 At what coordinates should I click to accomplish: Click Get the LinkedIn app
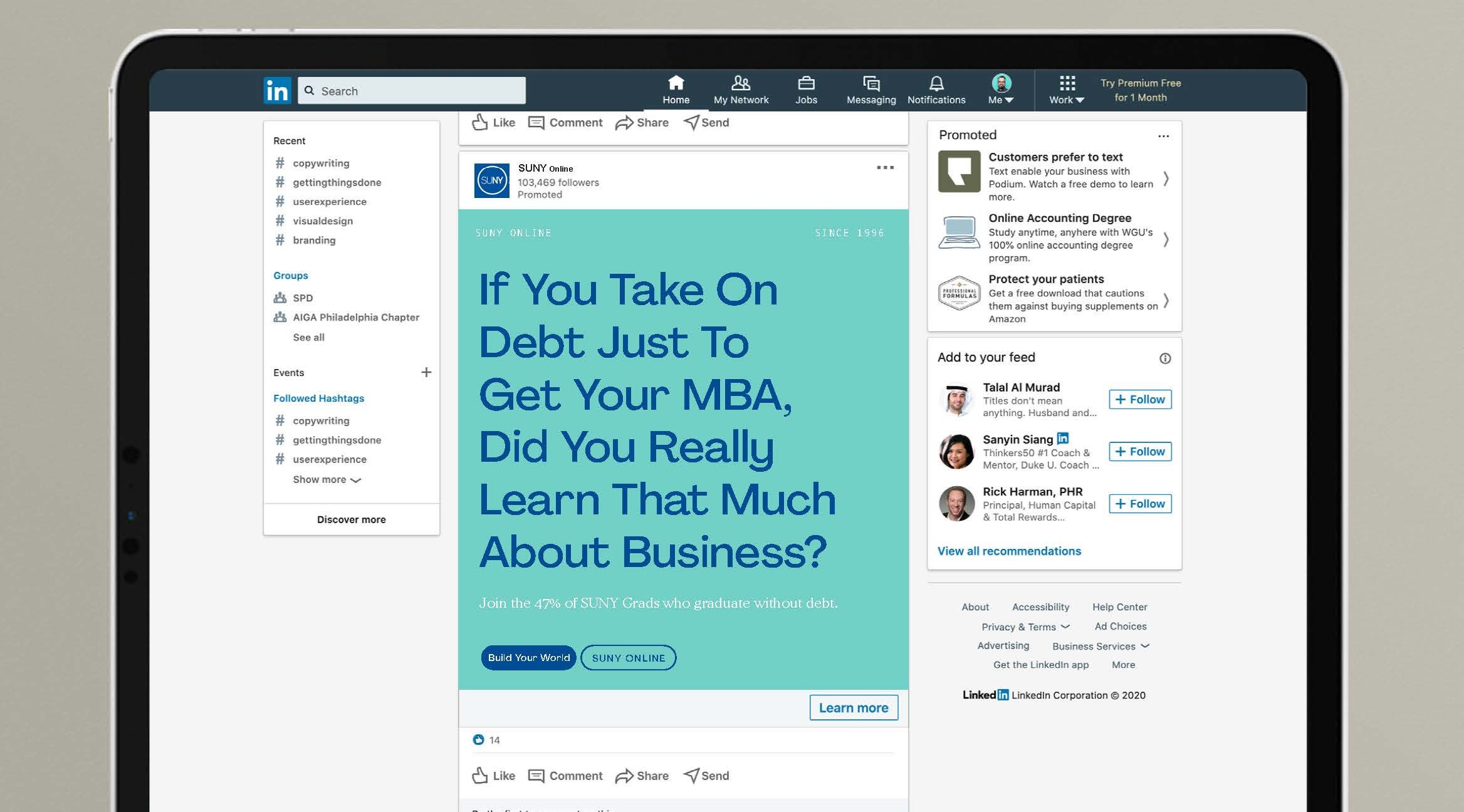click(x=1040, y=665)
